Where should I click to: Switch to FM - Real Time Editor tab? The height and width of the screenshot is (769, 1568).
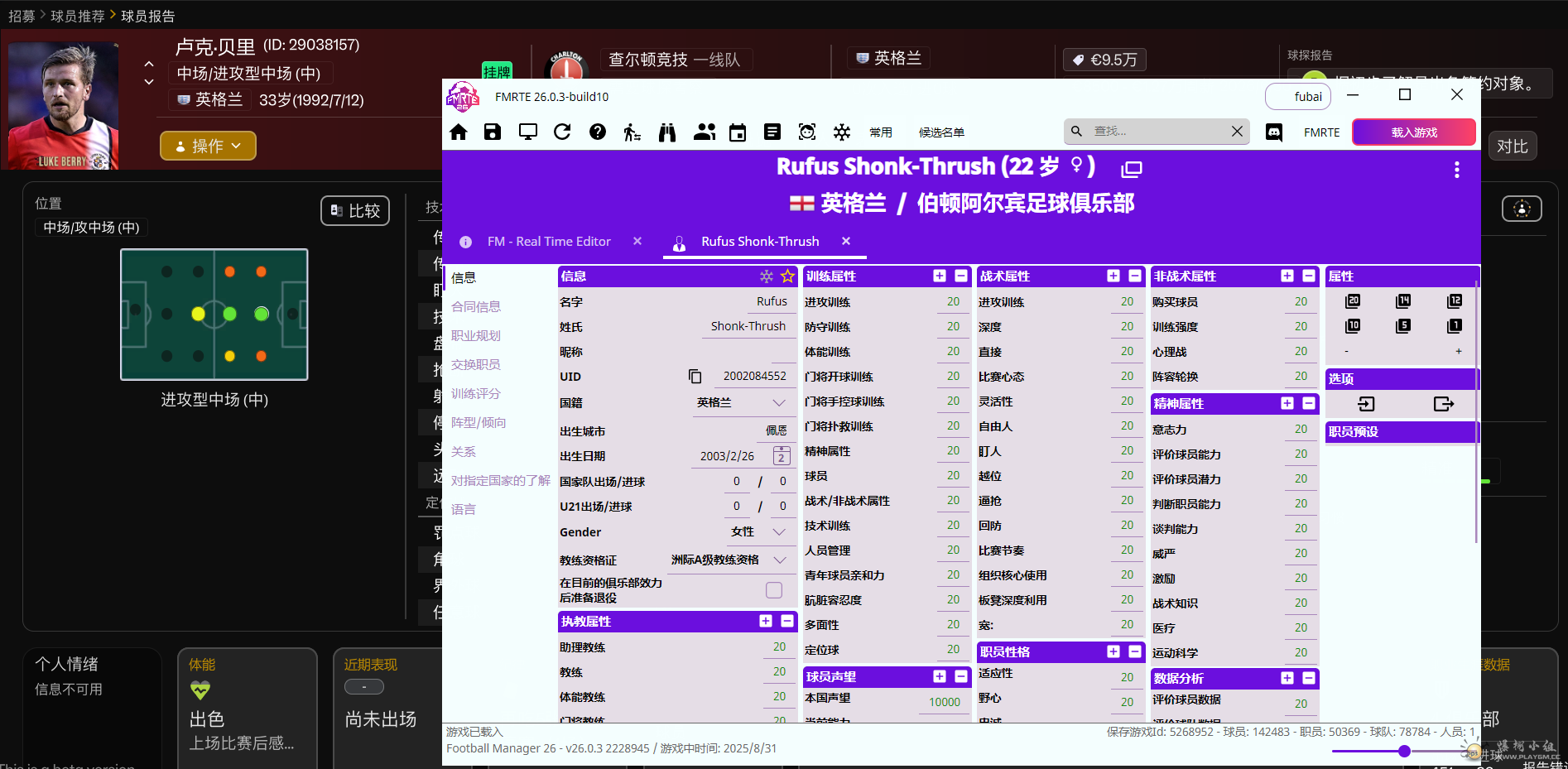click(549, 242)
